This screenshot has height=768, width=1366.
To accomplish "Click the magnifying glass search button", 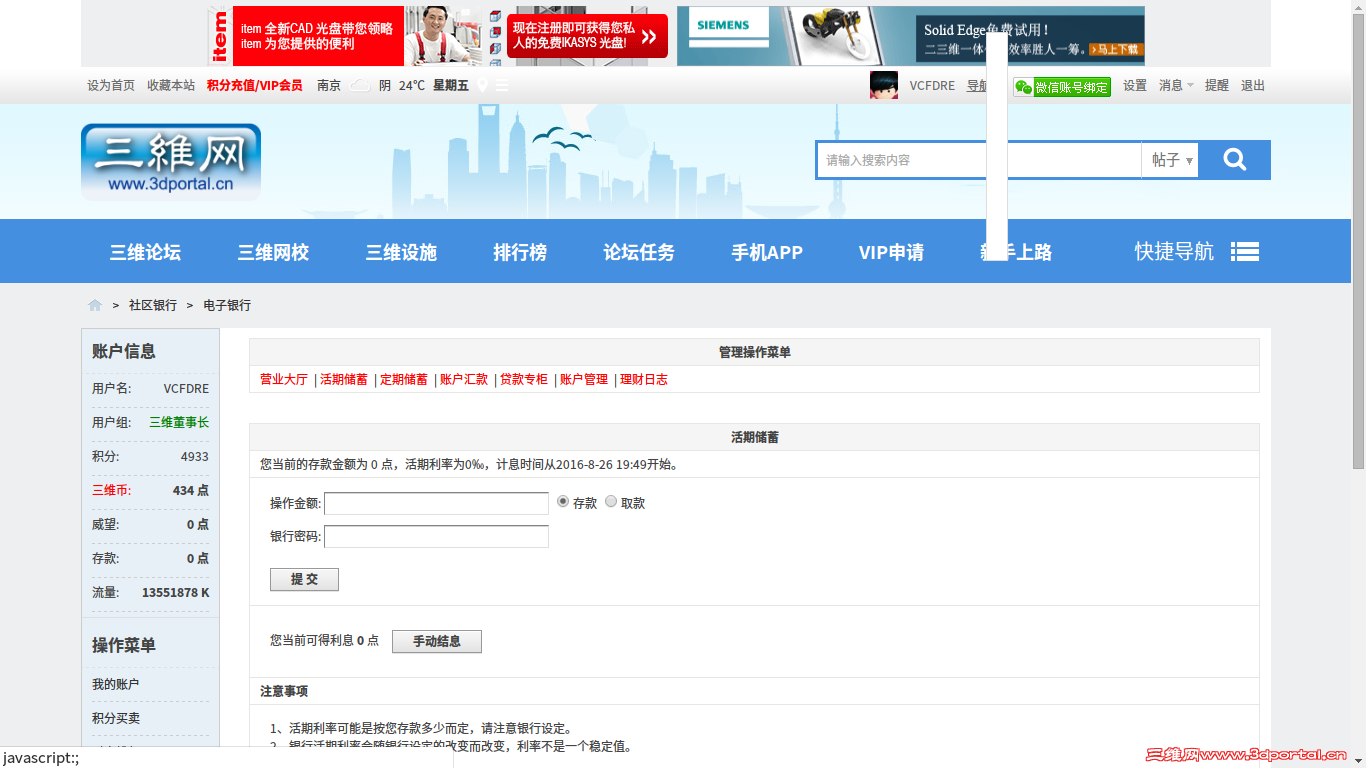I will pos(1234,160).
